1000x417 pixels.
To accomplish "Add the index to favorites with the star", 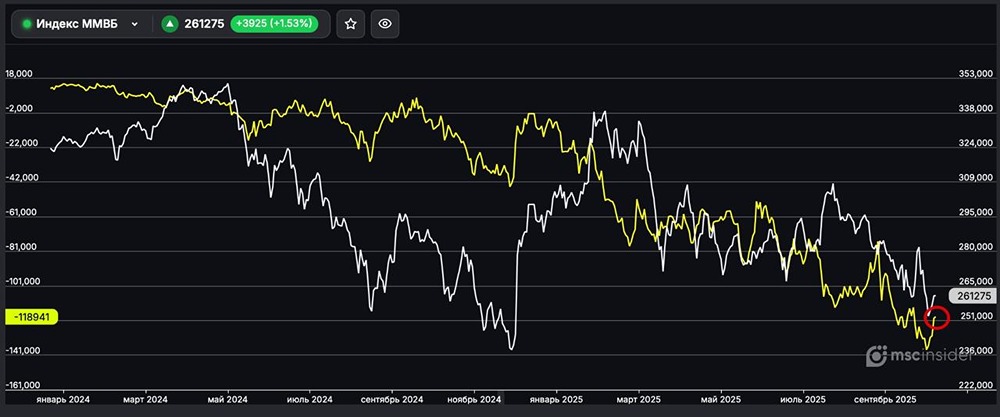I will pyautogui.click(x=350, y=24).
